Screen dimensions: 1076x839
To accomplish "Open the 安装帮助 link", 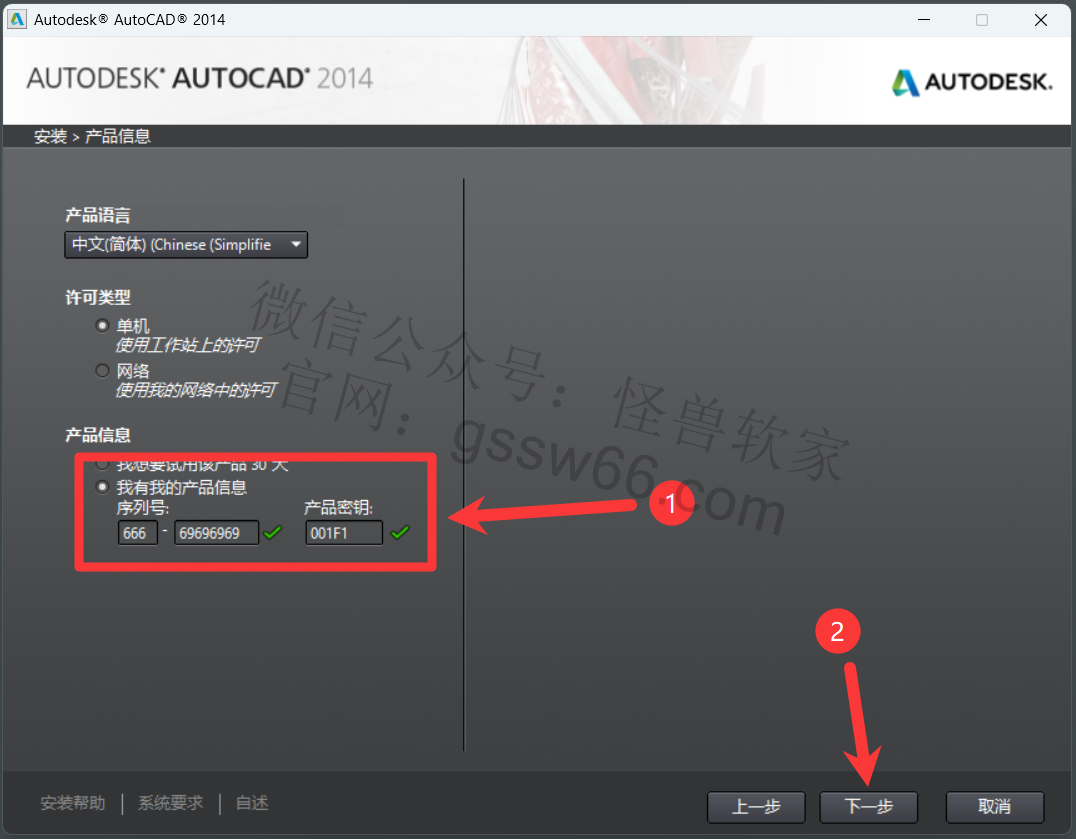I will pyautogui.click(x=72, y=803).
